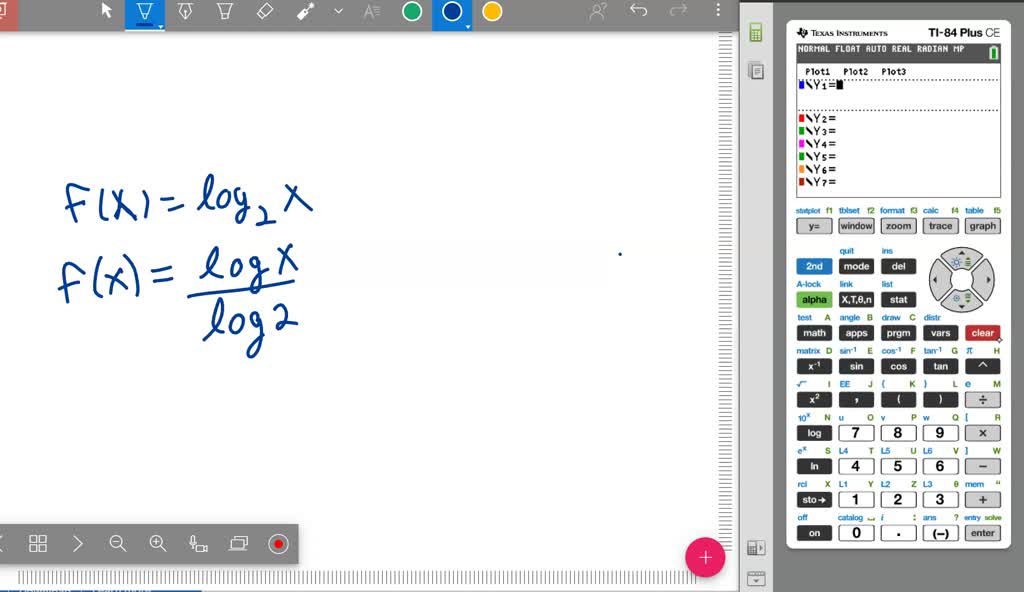Select the laser pointer tool
The image size is (1024, 592).
click(x=305, y=12)
